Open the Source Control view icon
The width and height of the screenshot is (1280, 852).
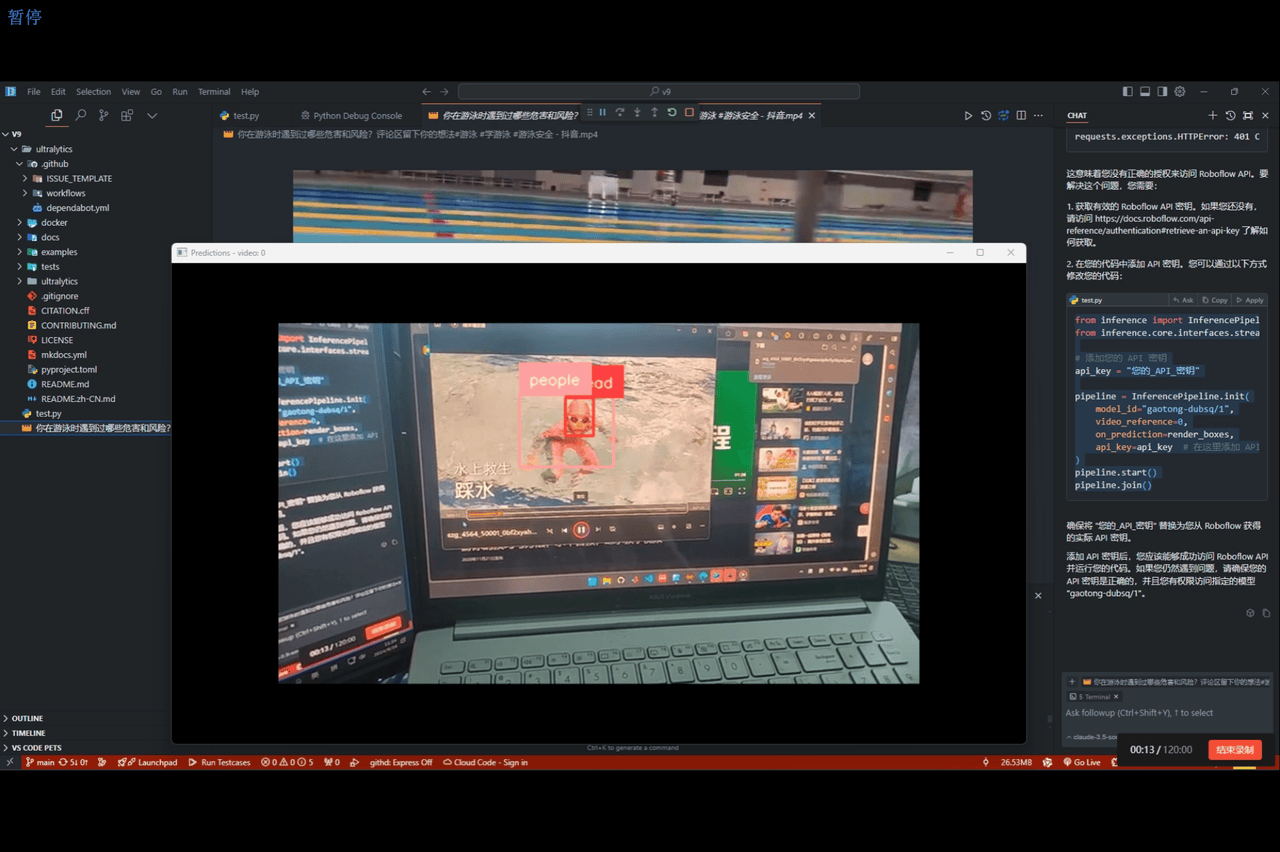click(x=103, y=116)
